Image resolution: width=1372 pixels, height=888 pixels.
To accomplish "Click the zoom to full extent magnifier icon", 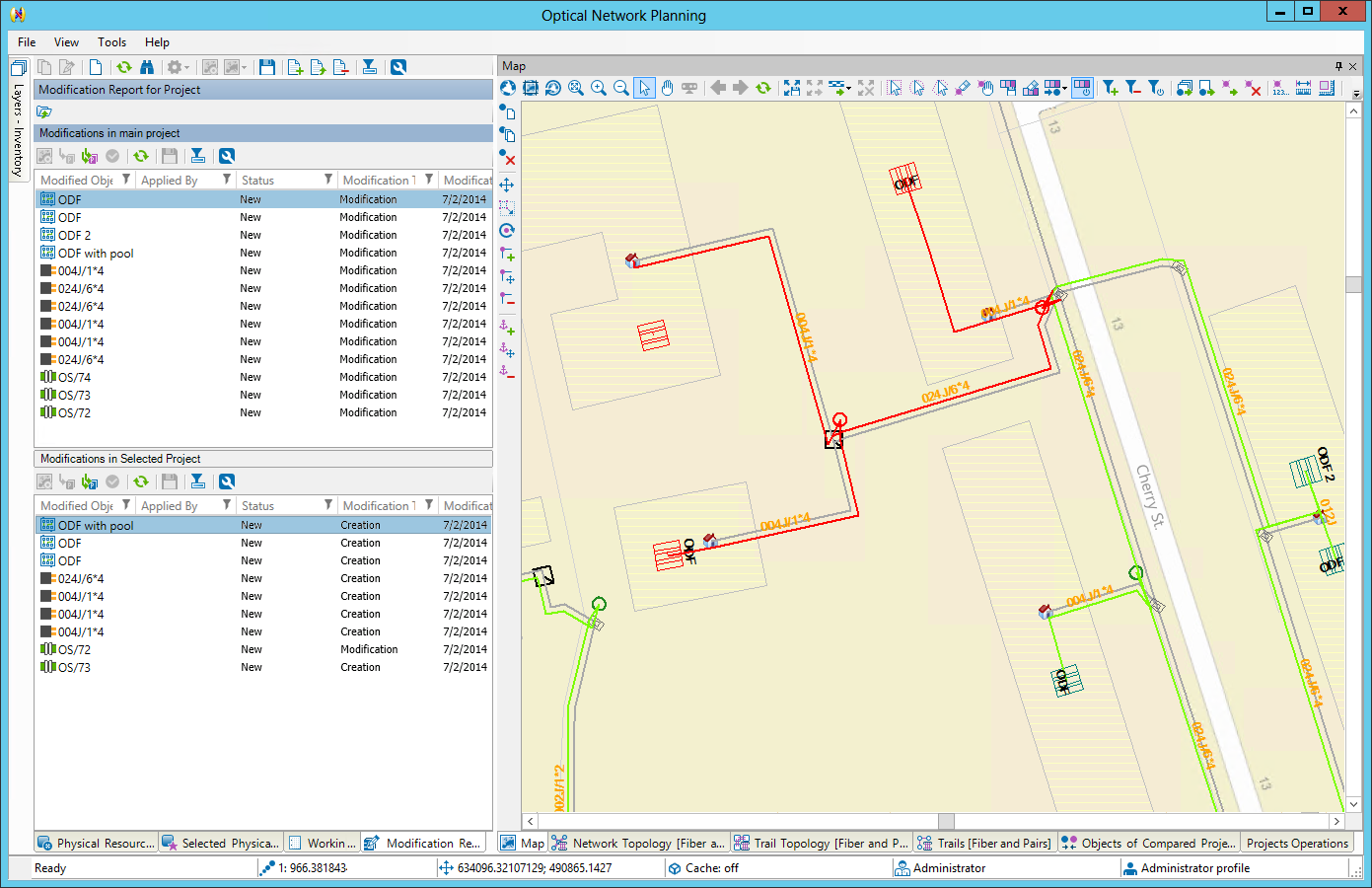I will (576, 88).
